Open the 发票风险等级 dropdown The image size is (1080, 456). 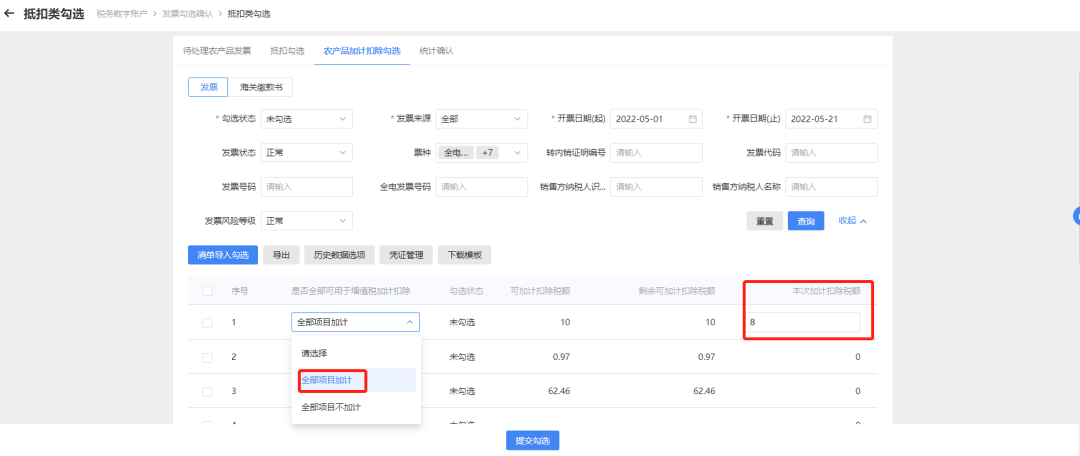(x=307, y=220)
